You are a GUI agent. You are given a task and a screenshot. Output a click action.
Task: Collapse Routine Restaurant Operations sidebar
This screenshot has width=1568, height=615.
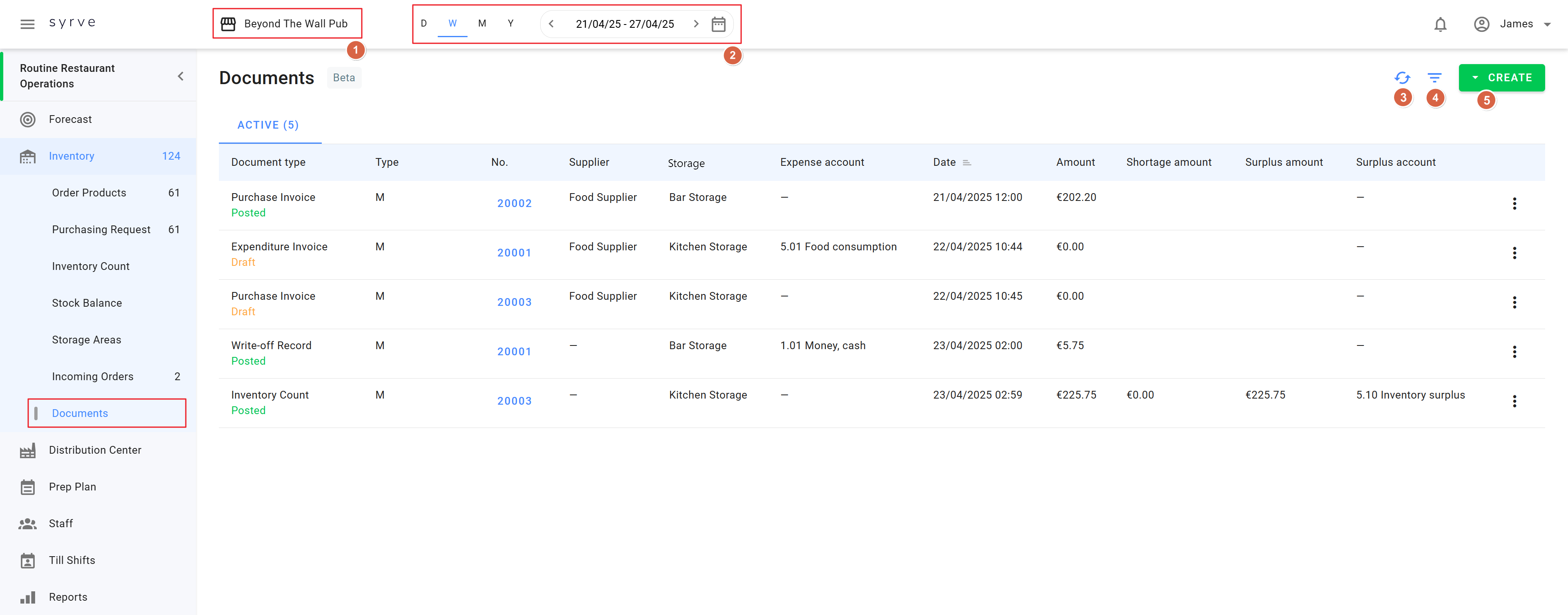(x=181, y=76)
